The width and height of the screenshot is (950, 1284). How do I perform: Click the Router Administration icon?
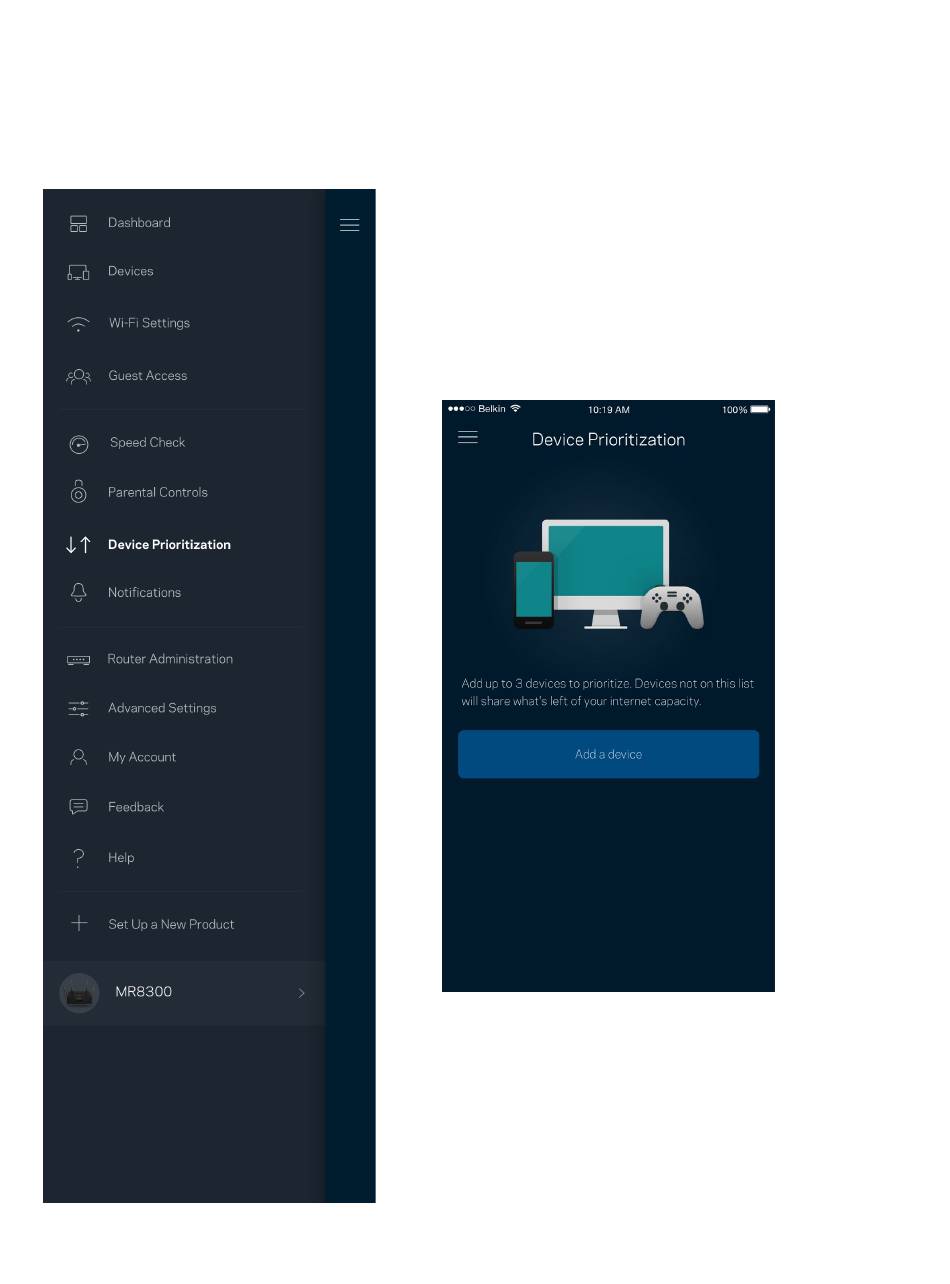coord(79,660)
